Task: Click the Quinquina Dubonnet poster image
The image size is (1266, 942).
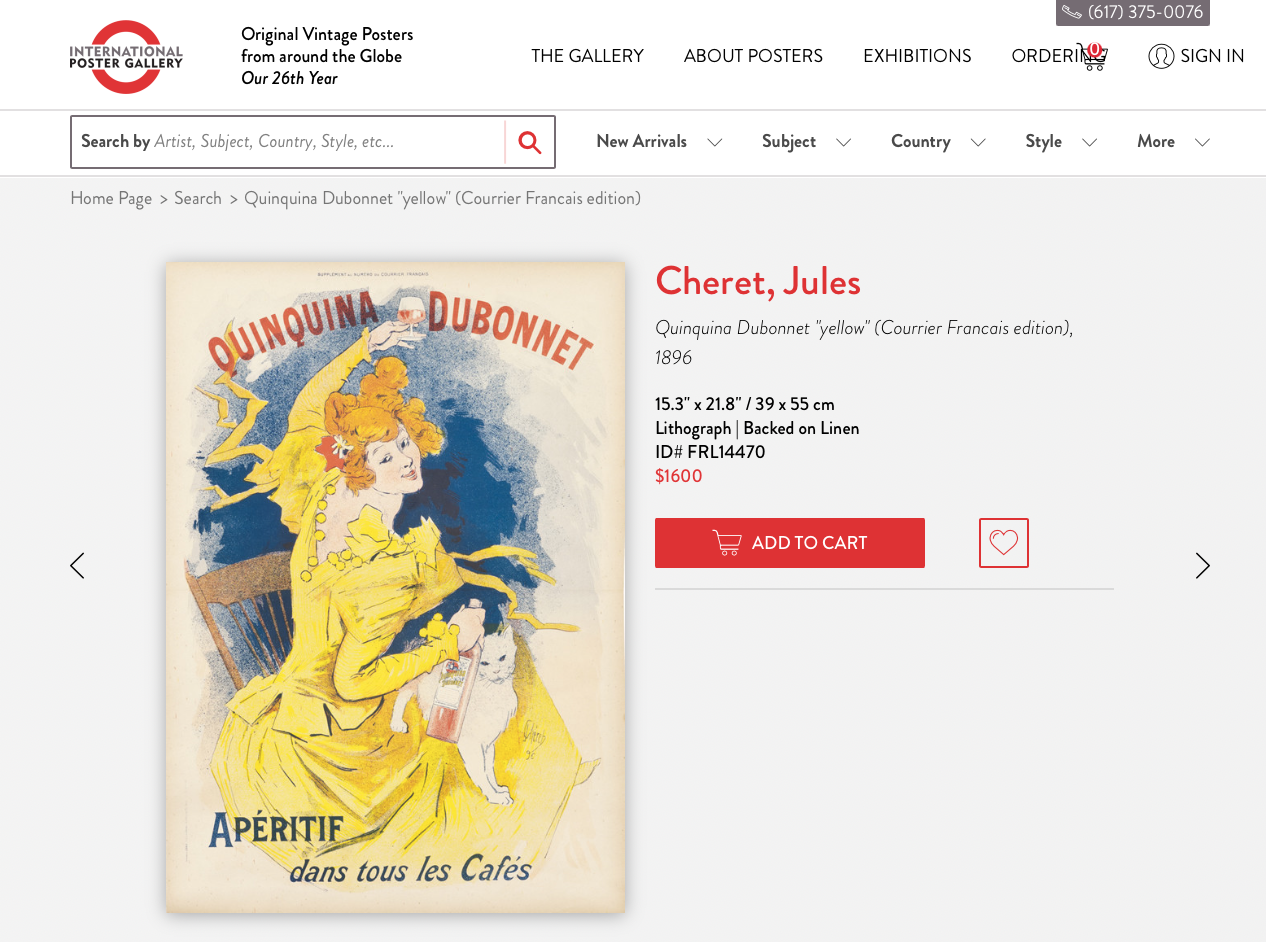Action: [396, 587]
